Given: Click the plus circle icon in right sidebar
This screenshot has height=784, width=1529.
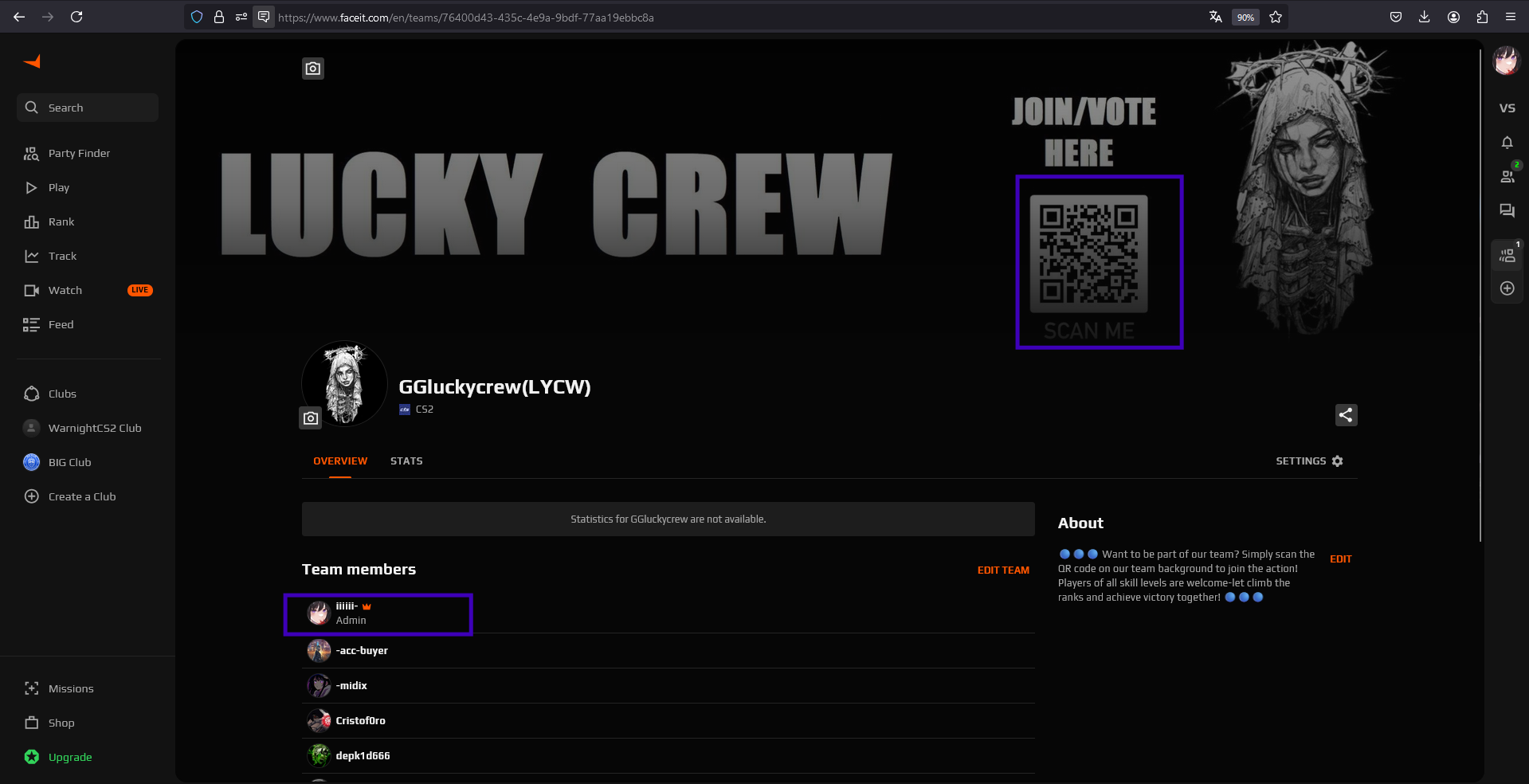Looking at the screenshot, I should 1507,288.
